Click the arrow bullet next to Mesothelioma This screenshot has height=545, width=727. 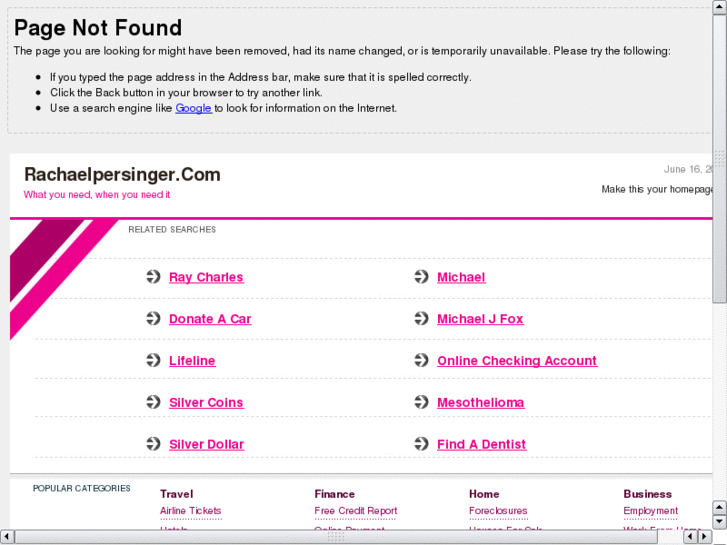pos(421,402)
